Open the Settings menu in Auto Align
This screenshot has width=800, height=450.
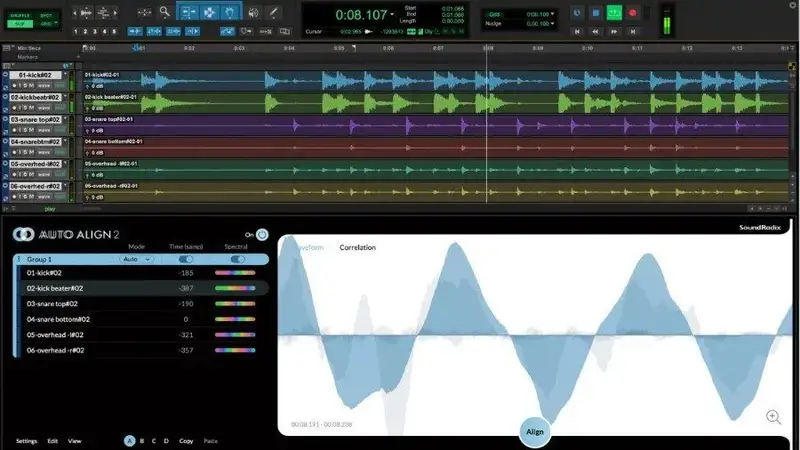(27, 441)
